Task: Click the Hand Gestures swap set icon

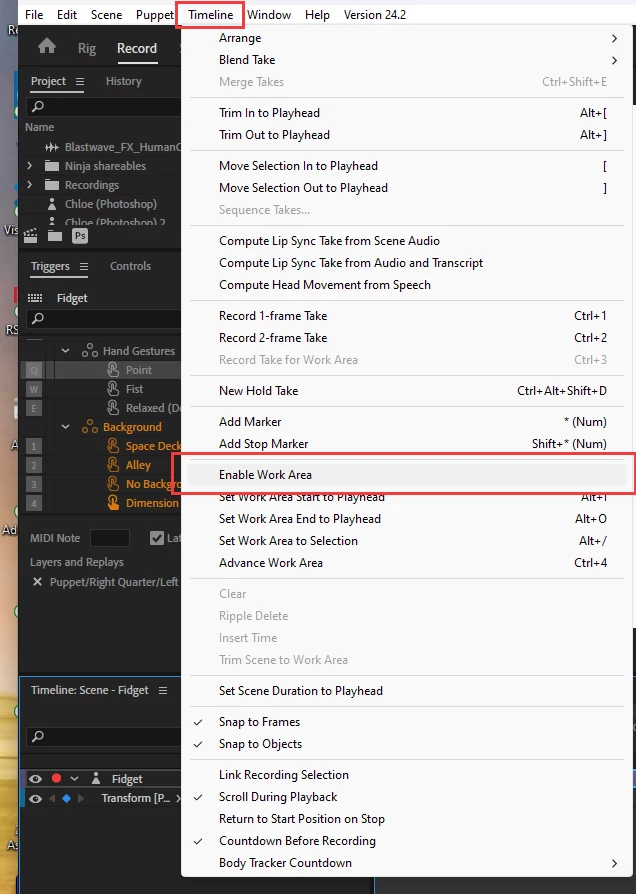Action: (x=90, y=351)
